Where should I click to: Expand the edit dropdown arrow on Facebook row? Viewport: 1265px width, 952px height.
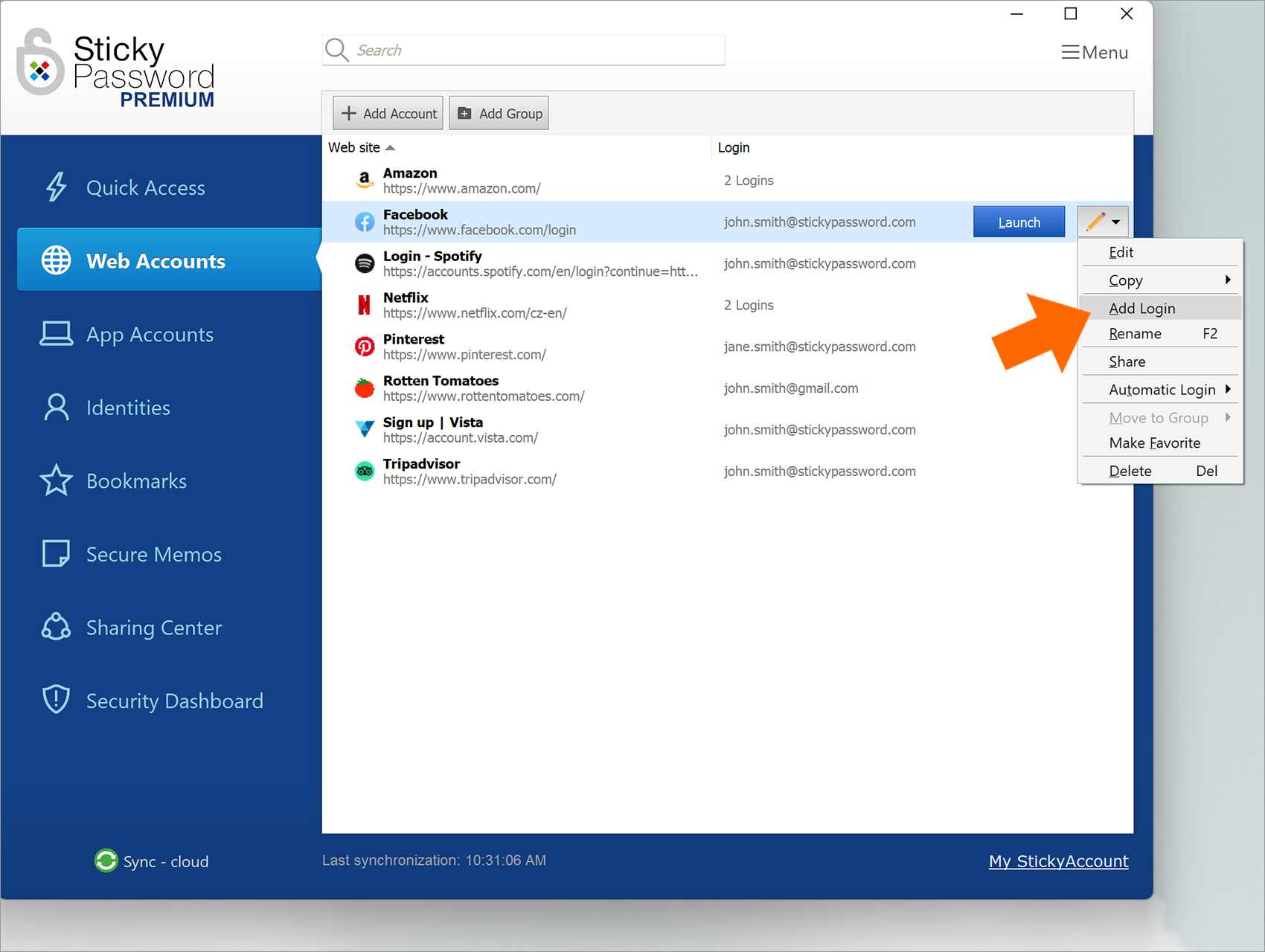[1115, 222]
